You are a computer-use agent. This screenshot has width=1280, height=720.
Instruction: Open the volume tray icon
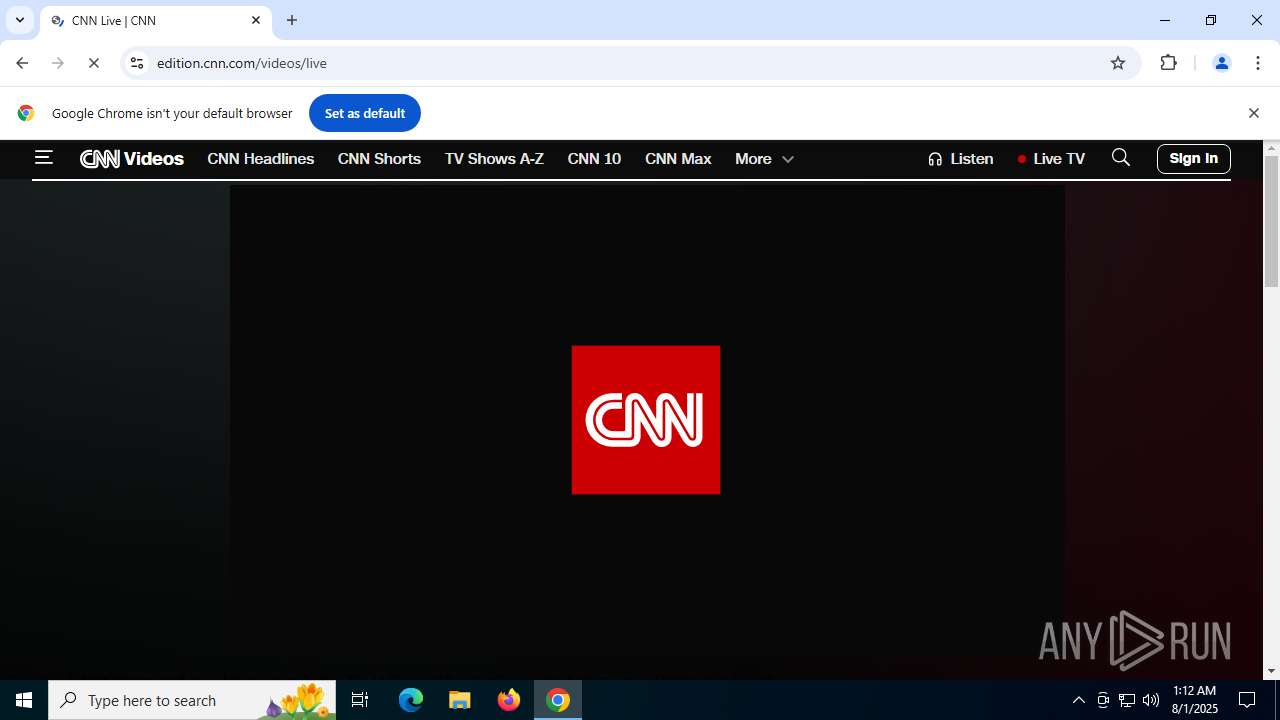[x=1151, y=700]
